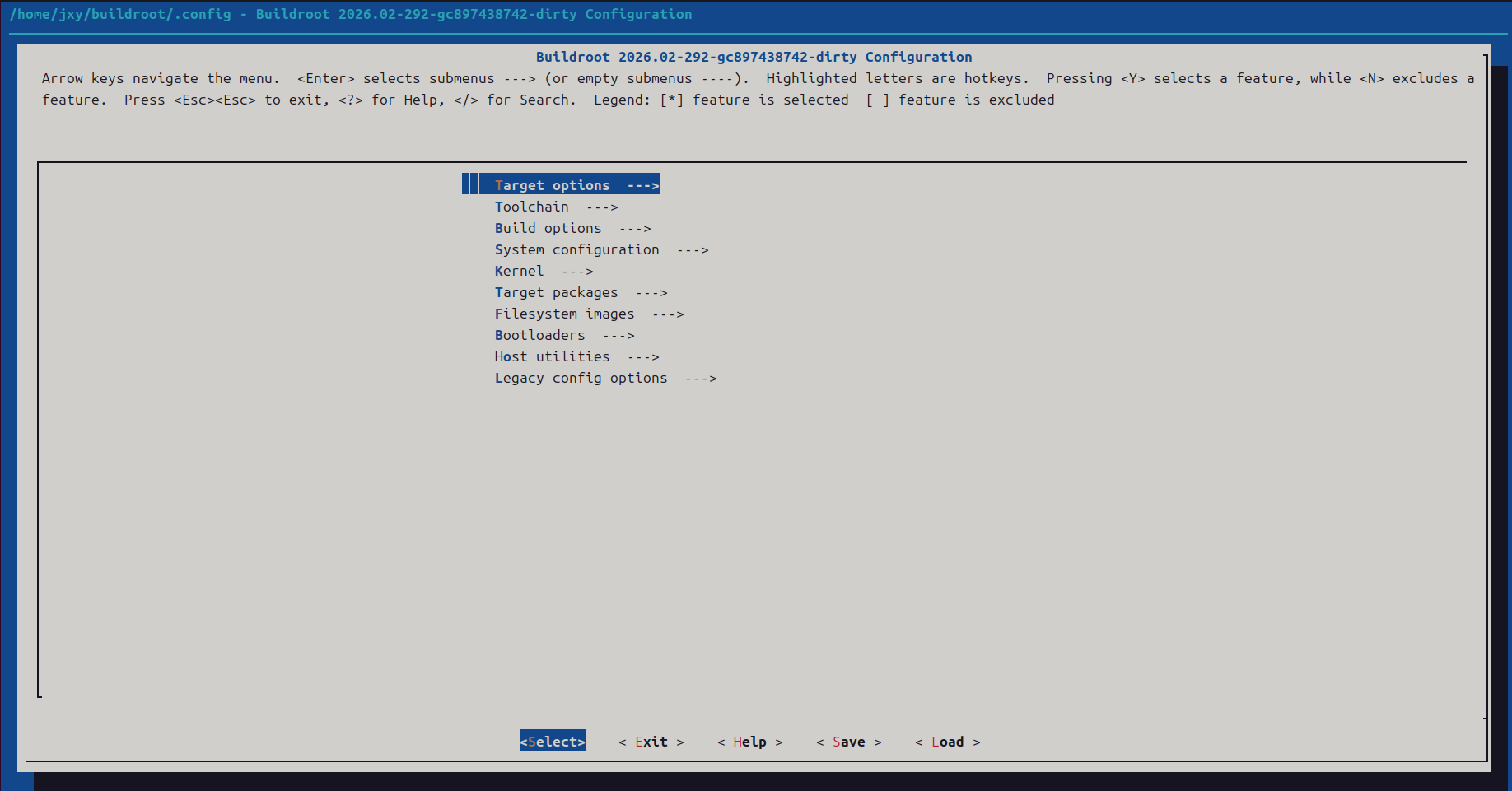
Task: Open the Toolchain submenu
Action: click(531, 207)
